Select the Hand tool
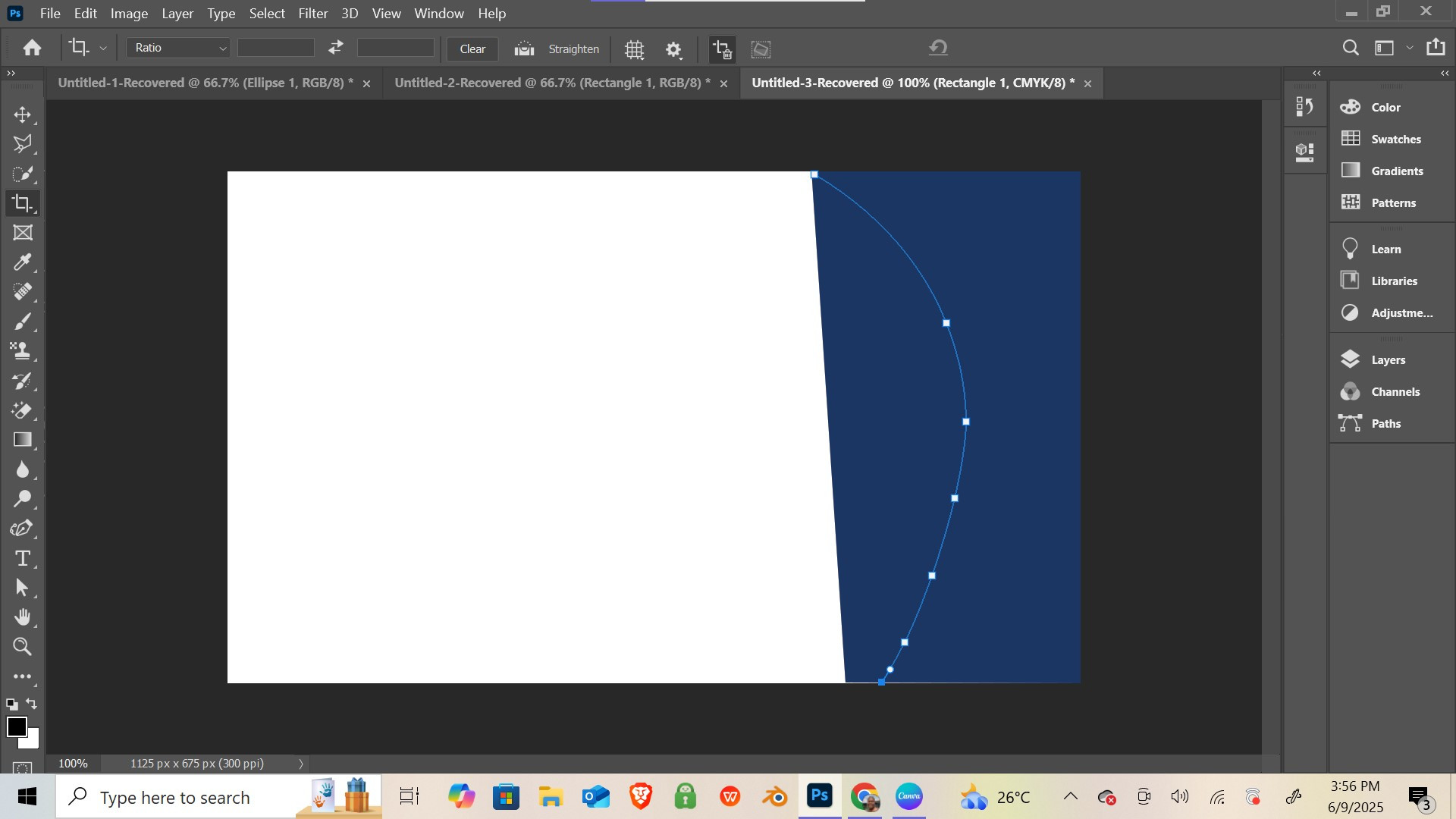This screenshot has height=819, width=1456. point(23,617)
